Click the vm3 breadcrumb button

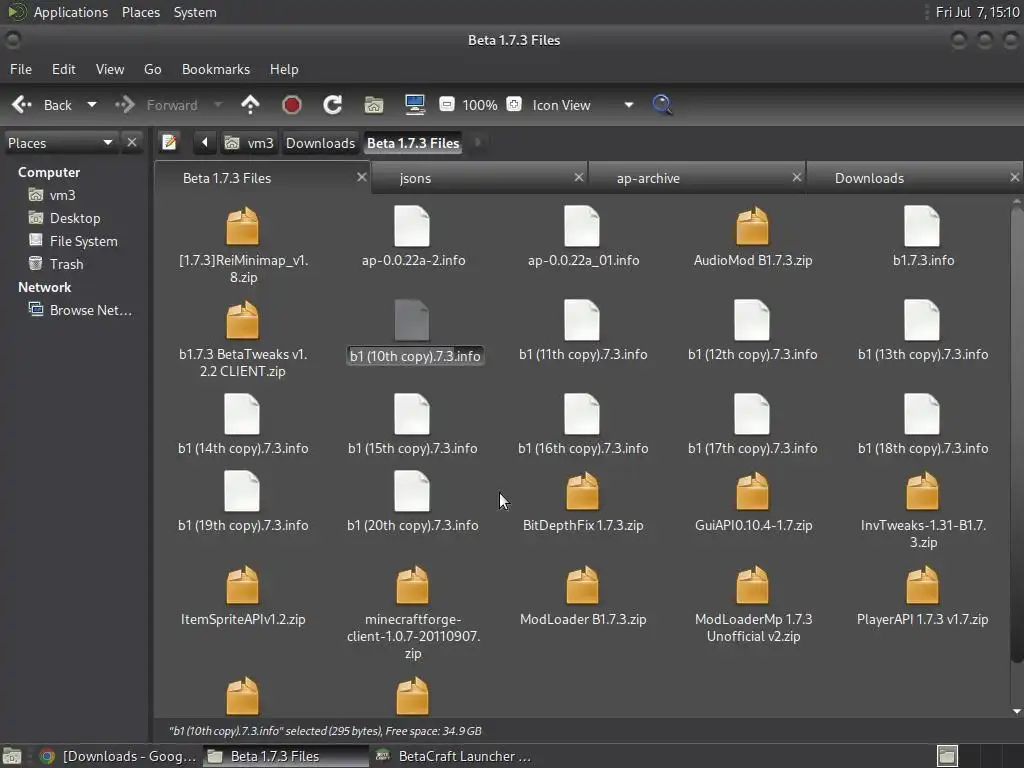[249, 142]
